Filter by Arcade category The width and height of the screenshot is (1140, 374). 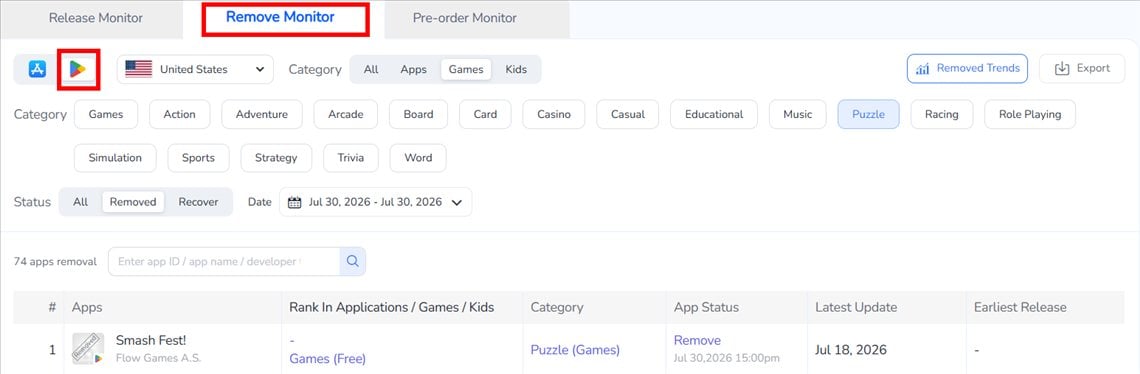(345, 114)
